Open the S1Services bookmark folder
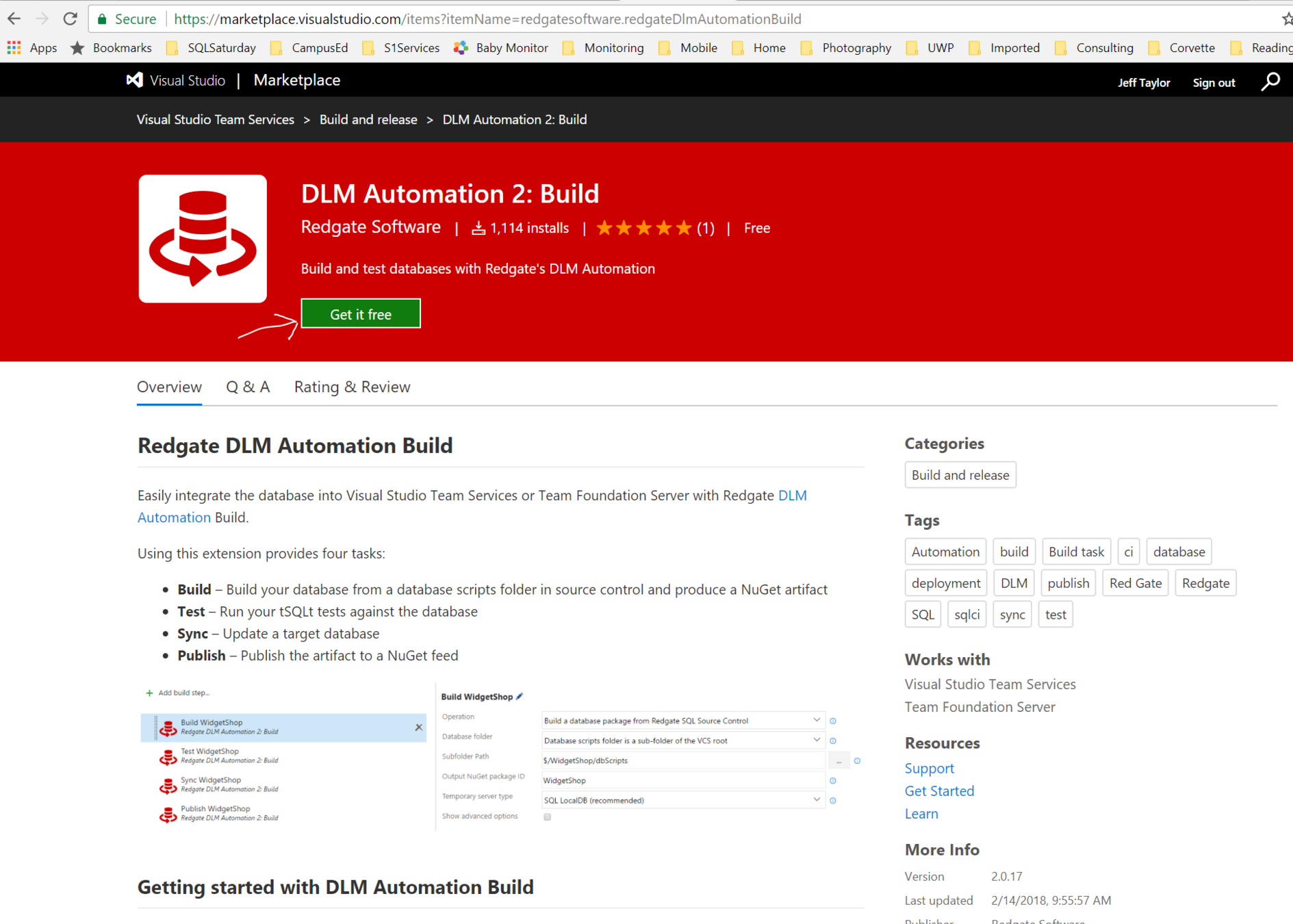 coord(400,48)
